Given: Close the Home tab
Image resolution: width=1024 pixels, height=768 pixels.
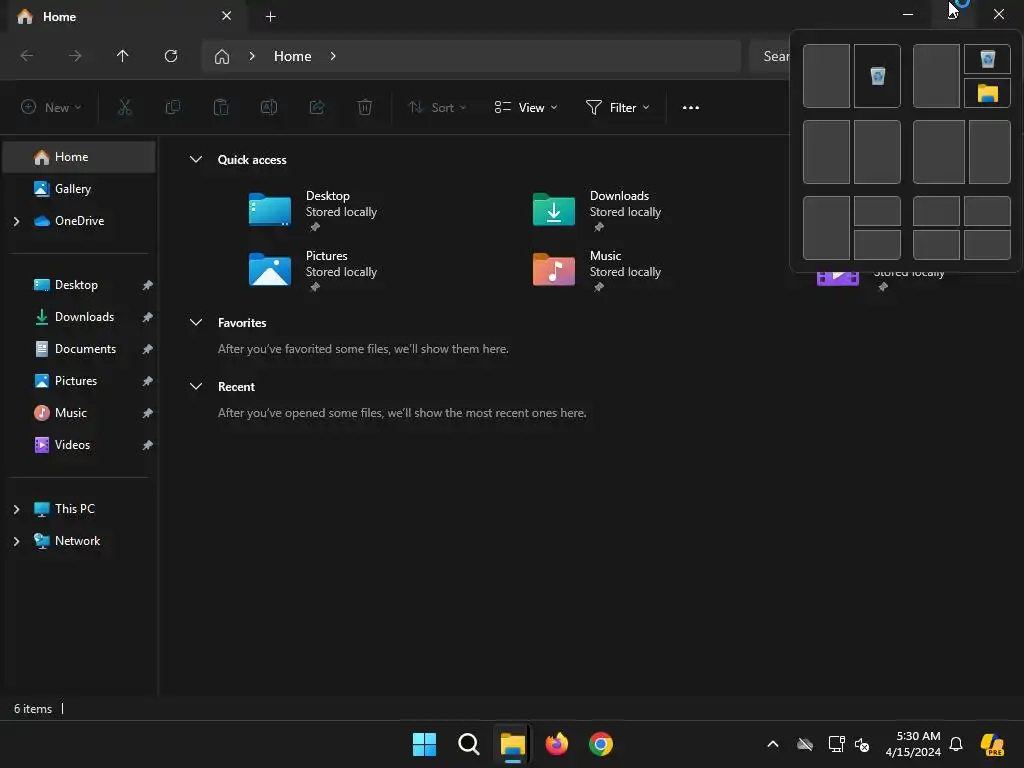Looking at the screenshot, I should pyautogui.click(x=227, y=16).
